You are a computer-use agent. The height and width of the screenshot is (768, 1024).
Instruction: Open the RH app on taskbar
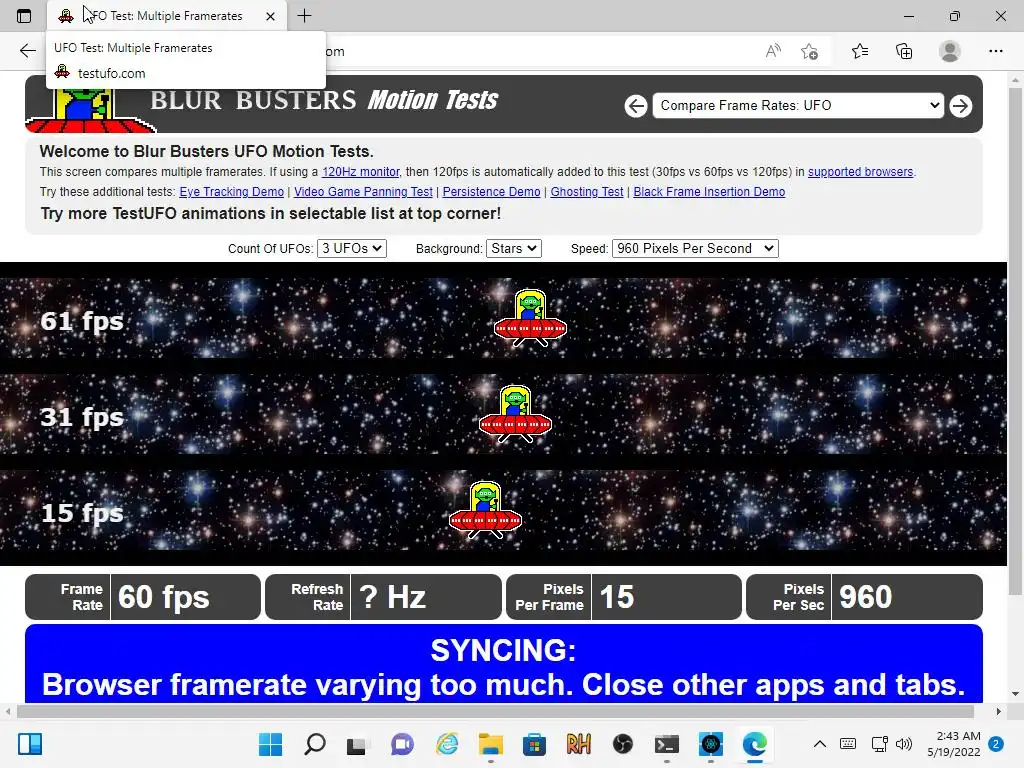click(x=579, y=744)
